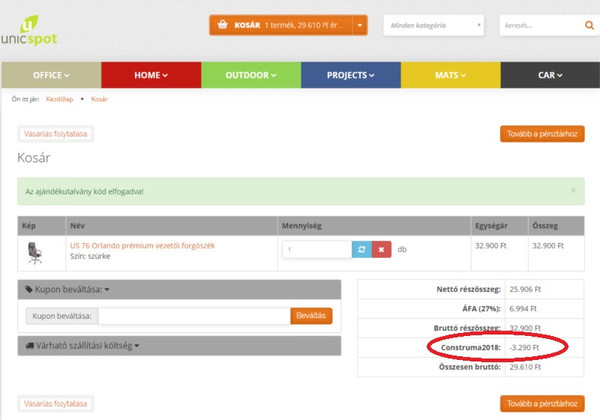Click the search magnifier icon
This screenshot has height=420, width=600.
(589, 24)
